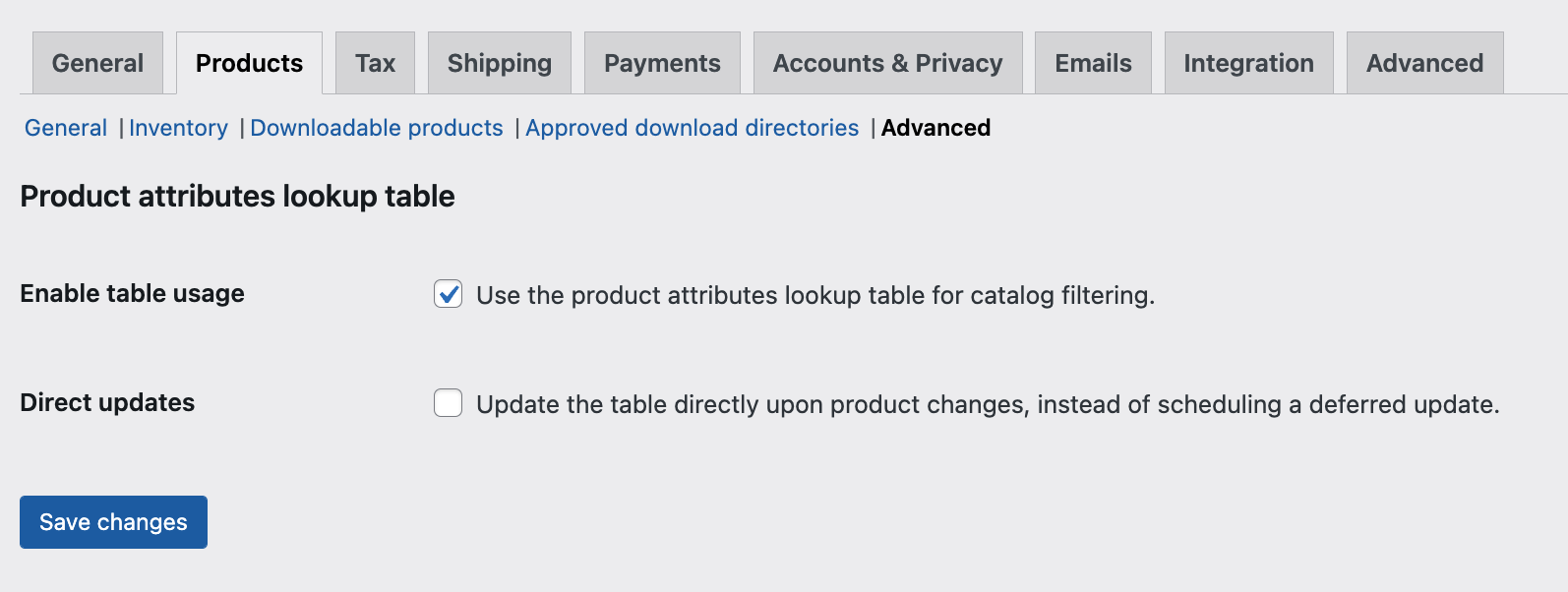Enable the Direct updates checkbox
This screenshot has height=592, width=1568.
449,403
